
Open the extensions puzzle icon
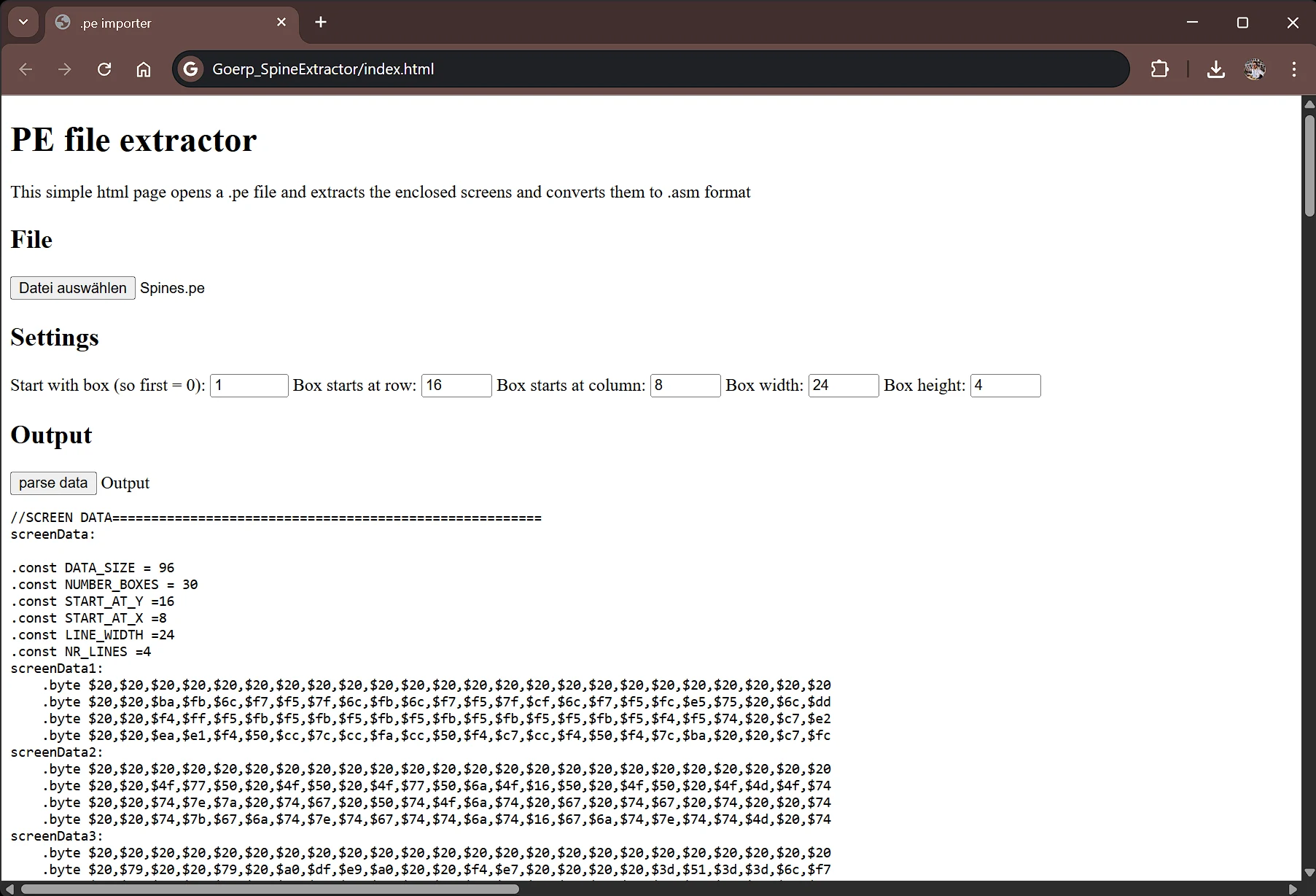click(x=1159, y=69)
